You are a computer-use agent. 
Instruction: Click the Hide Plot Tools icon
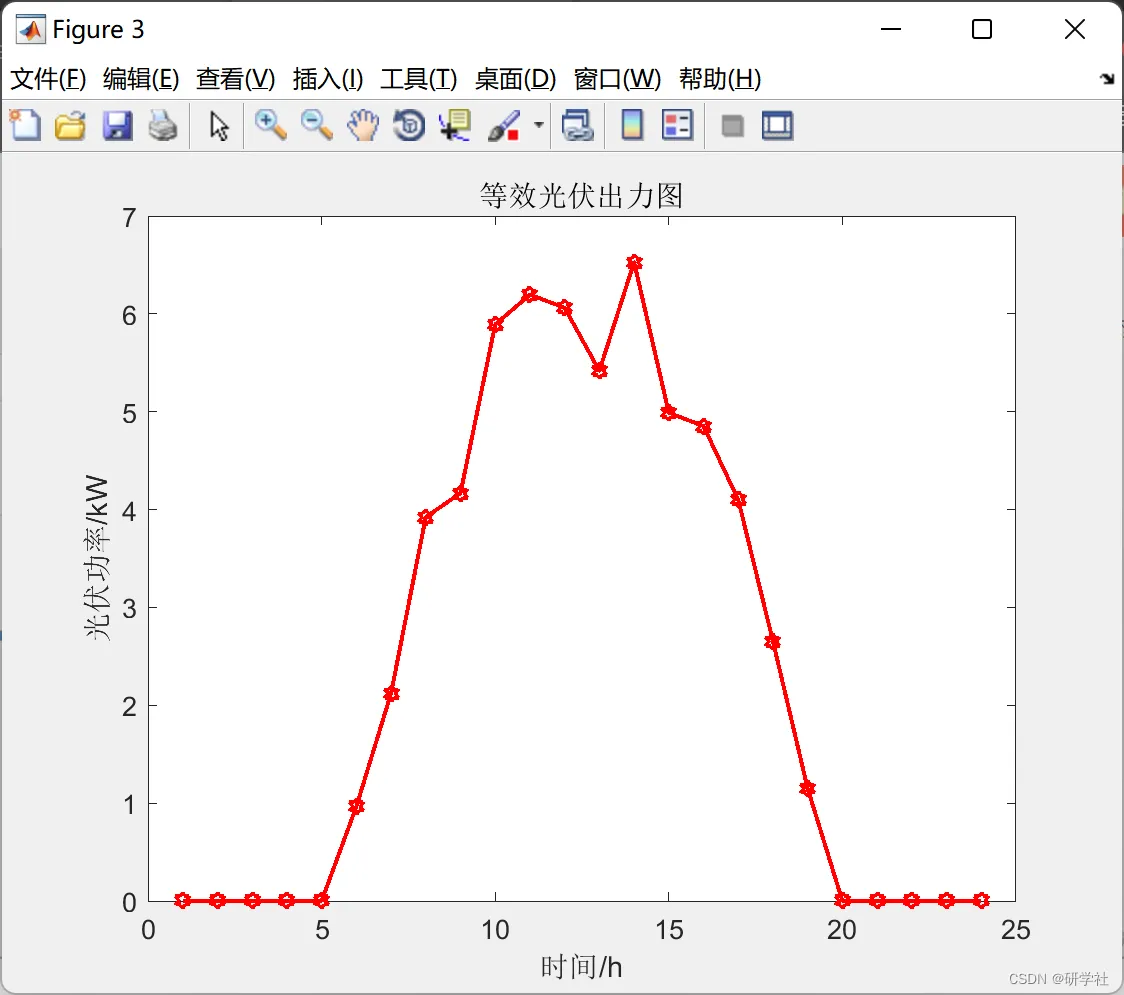point(732,126)
